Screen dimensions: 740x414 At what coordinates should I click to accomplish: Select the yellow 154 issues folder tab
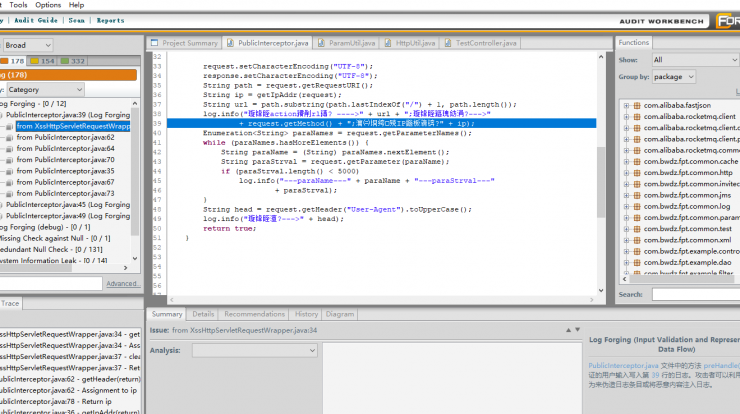[x=42, y=61]
